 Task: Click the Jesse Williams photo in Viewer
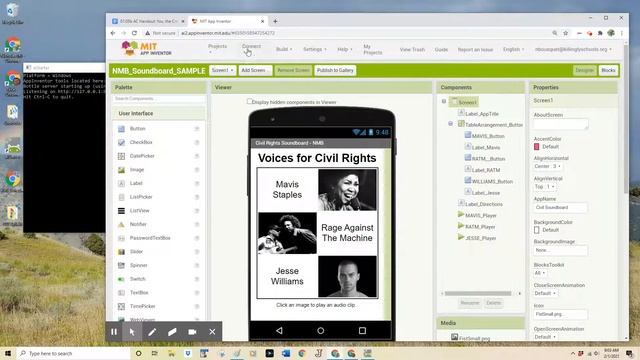tap(347, 276)
